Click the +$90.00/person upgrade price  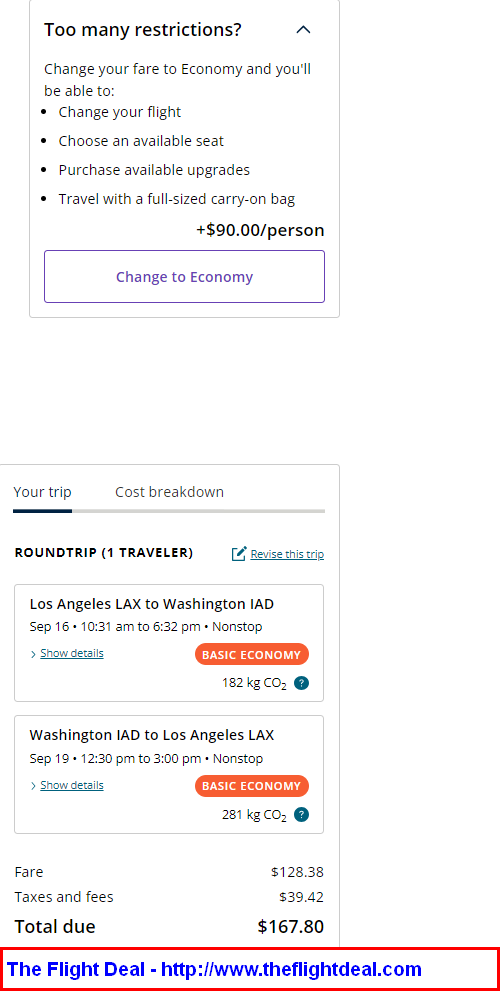pyautogui.click(x=260, y=230)
